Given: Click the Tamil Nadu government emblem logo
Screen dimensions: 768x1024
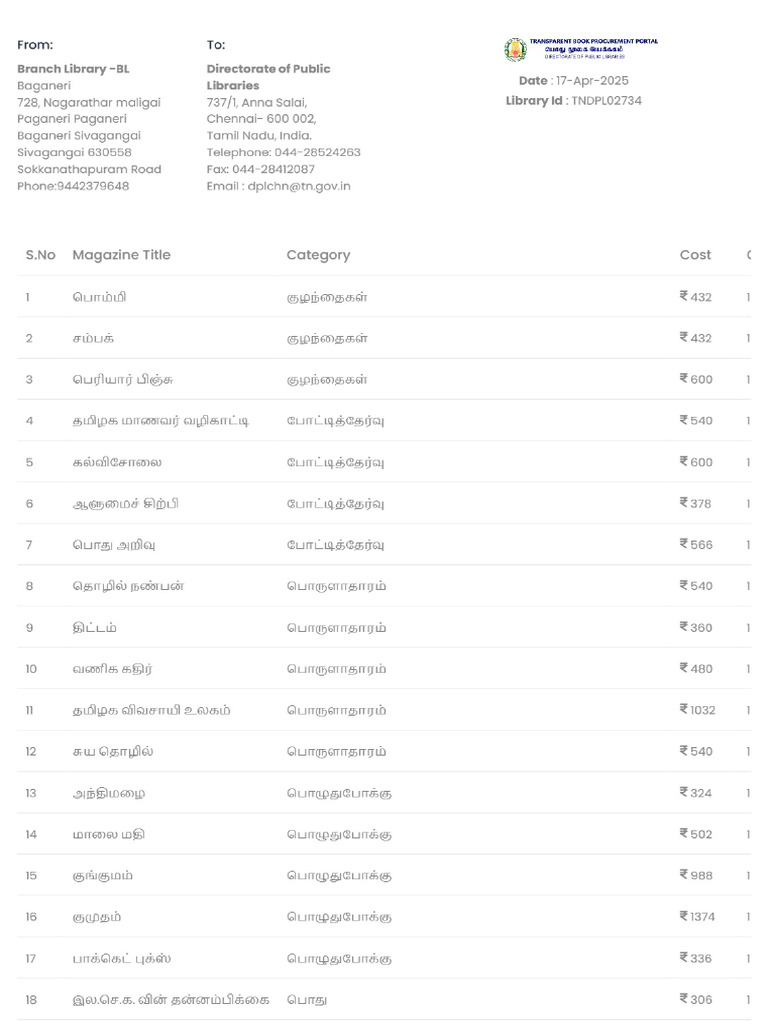Looking at the screenshot, I should coord(515,49).
